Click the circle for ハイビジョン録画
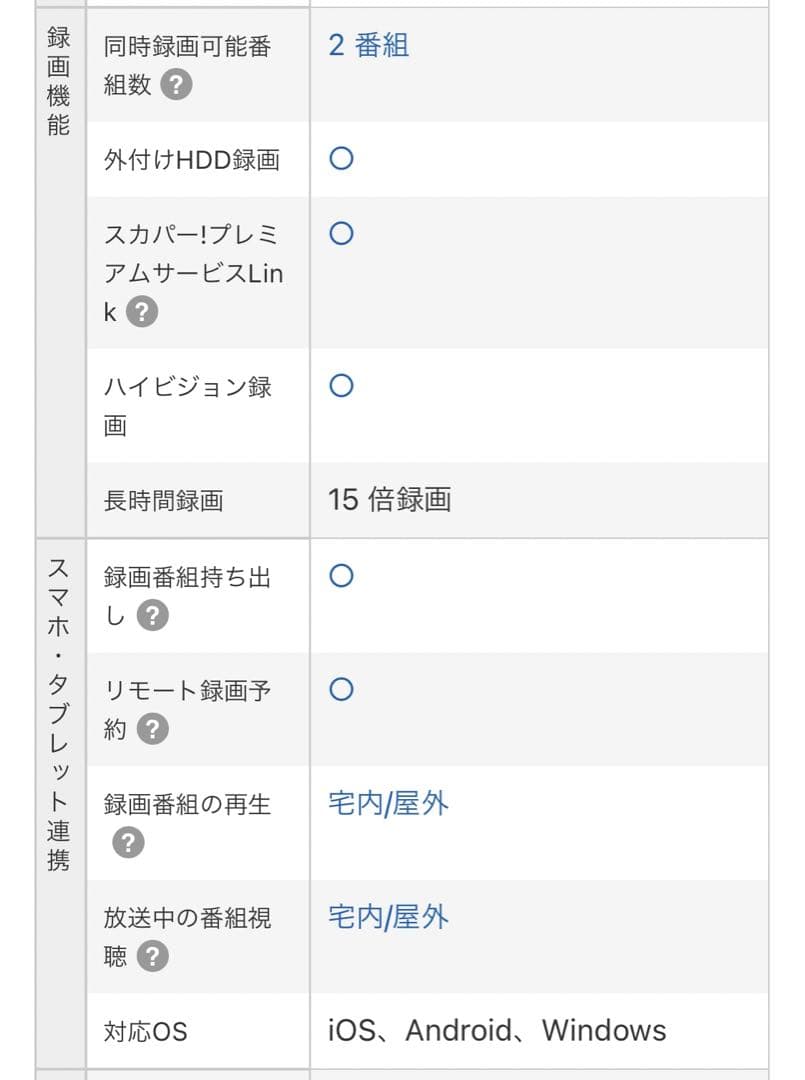Image resolution: width=805 pixels, height=1080 pixels. [x=341, y=386]
